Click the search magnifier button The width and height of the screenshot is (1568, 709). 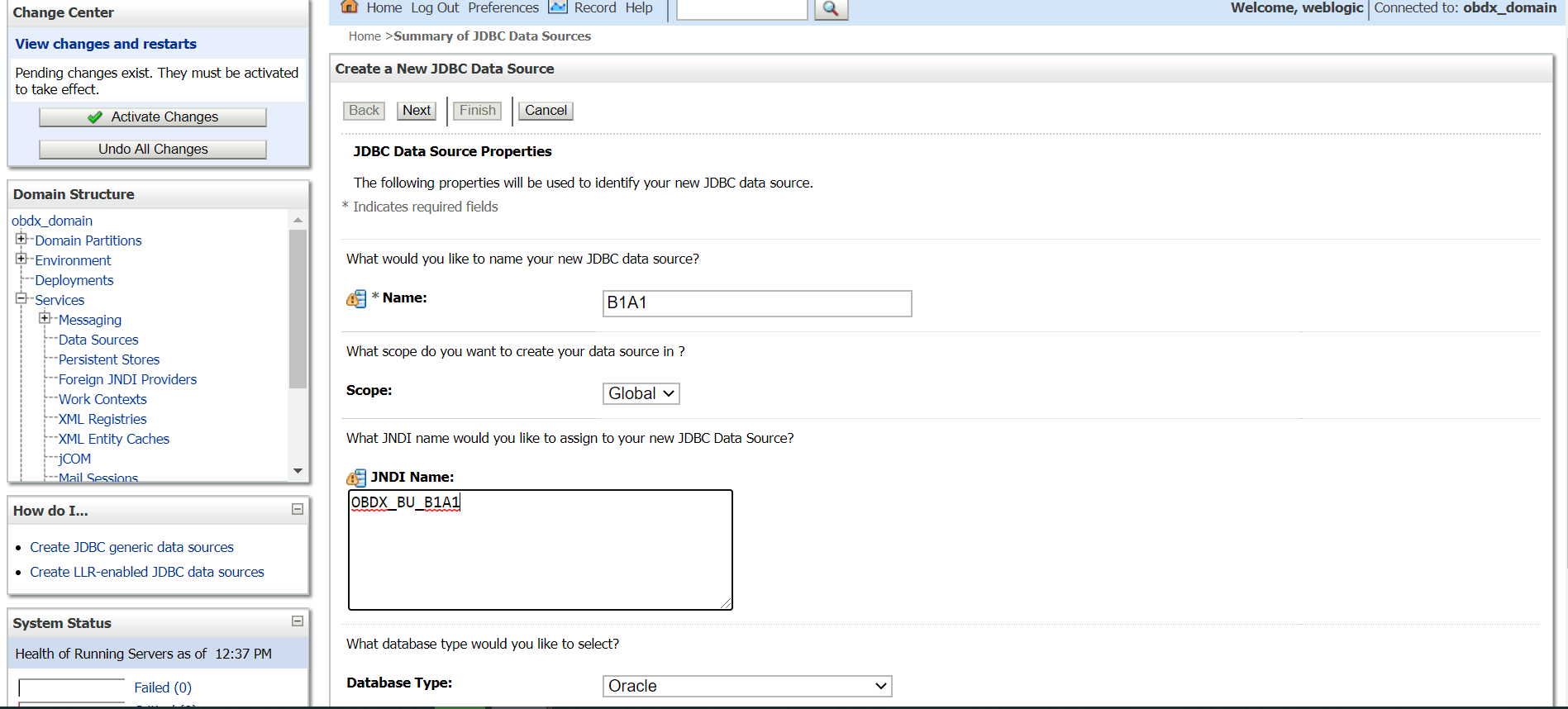[831, 8]
